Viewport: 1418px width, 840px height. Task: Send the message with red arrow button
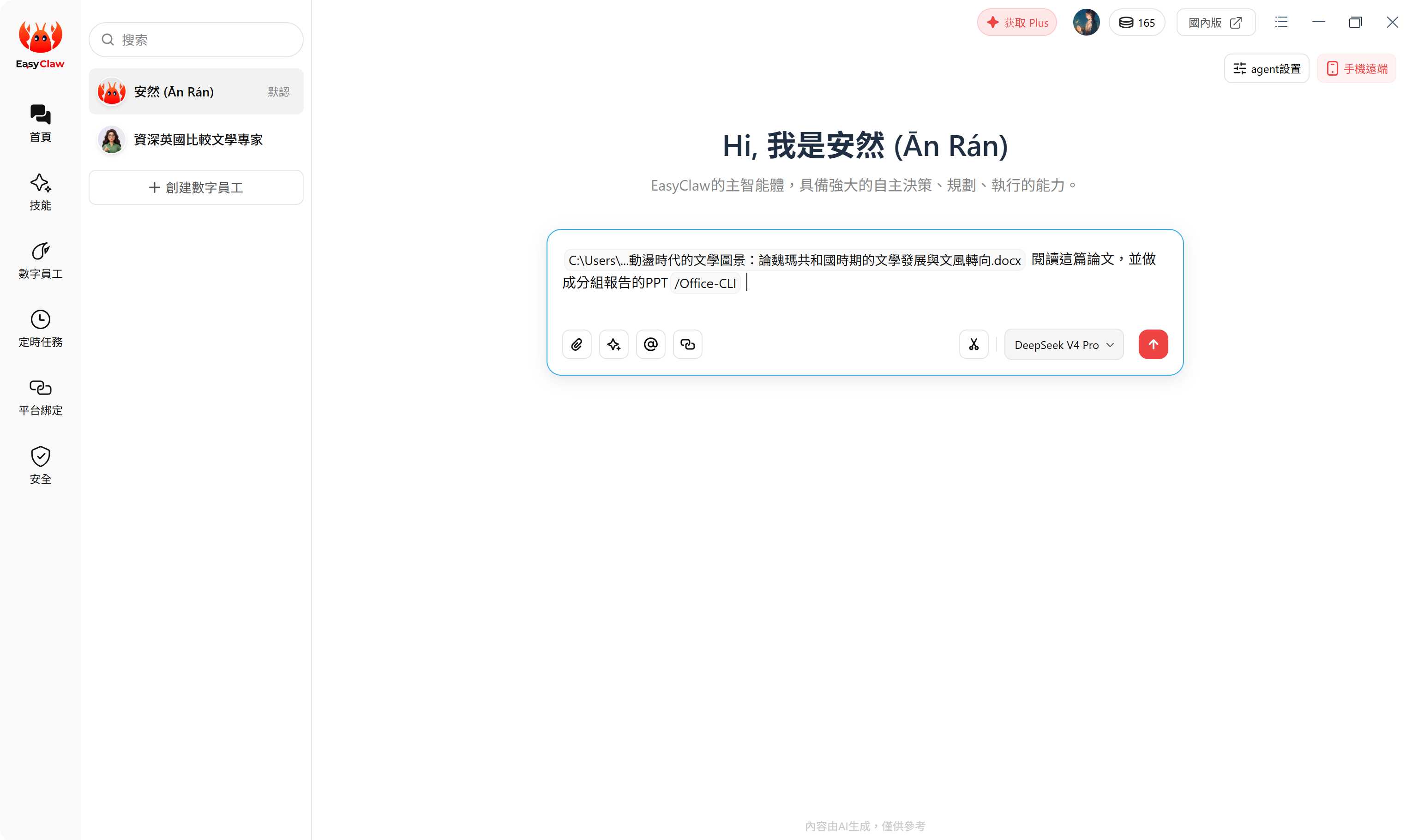coord(1153,344)
